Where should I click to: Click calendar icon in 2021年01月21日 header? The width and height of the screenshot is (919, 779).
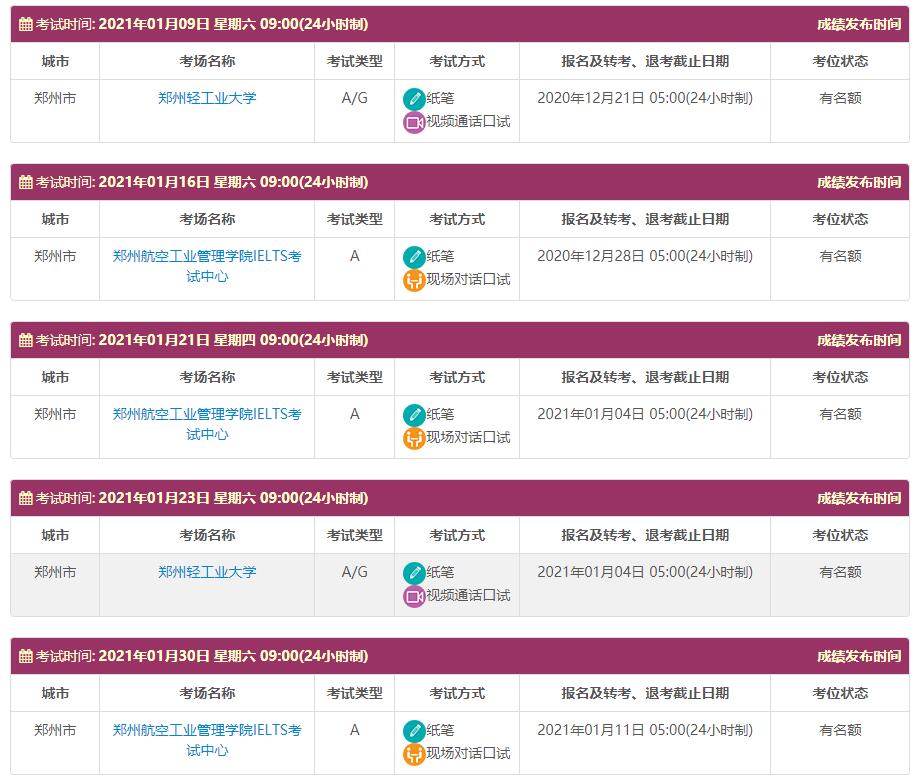[26, 340]
